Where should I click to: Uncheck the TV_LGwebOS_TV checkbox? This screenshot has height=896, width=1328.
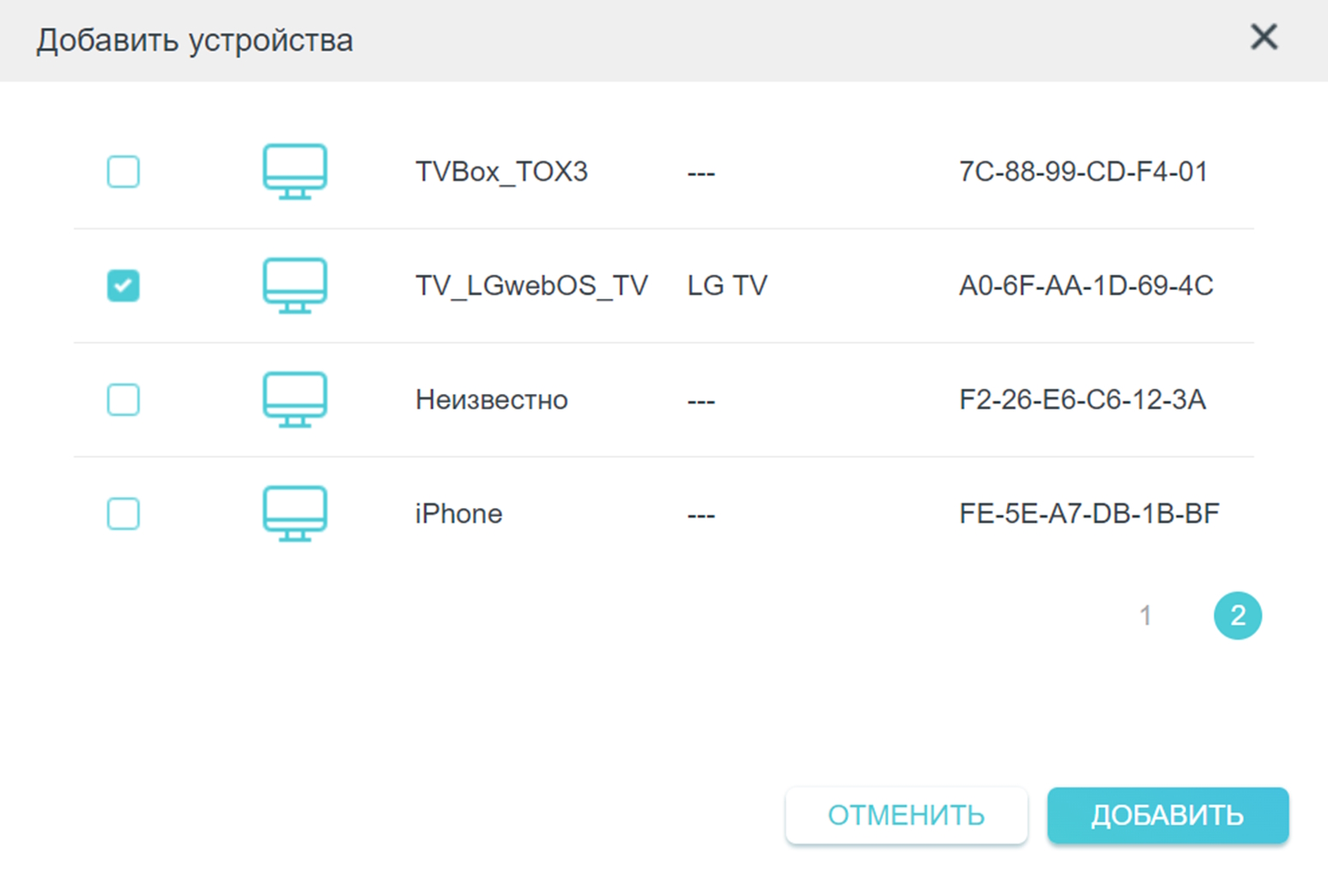click(x=124, y=286)
